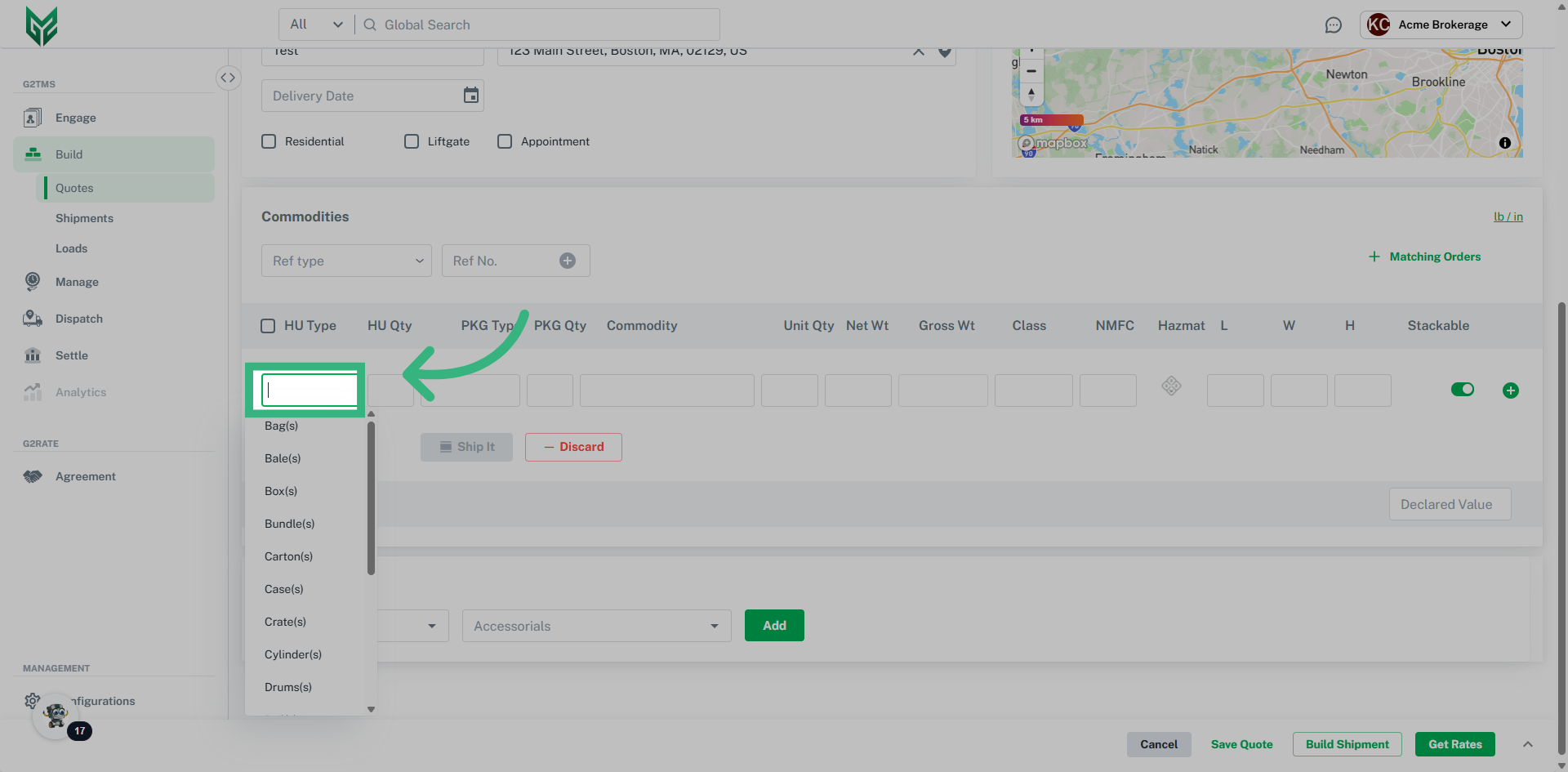This screenshot has height=772, width=1568.
Task: Add a commodity row with green plus
Action: [1510, 390]
